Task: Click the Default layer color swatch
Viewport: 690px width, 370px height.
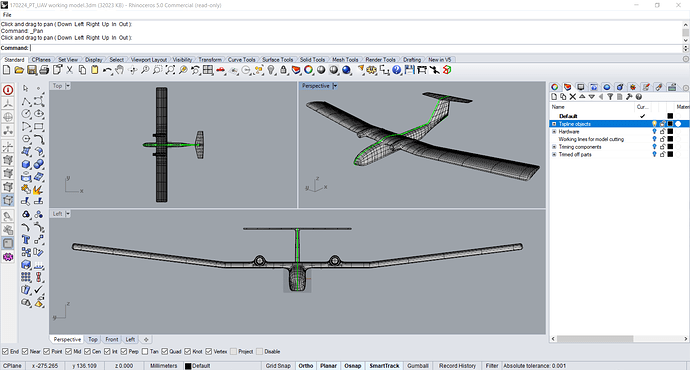Action: (670, 116)
